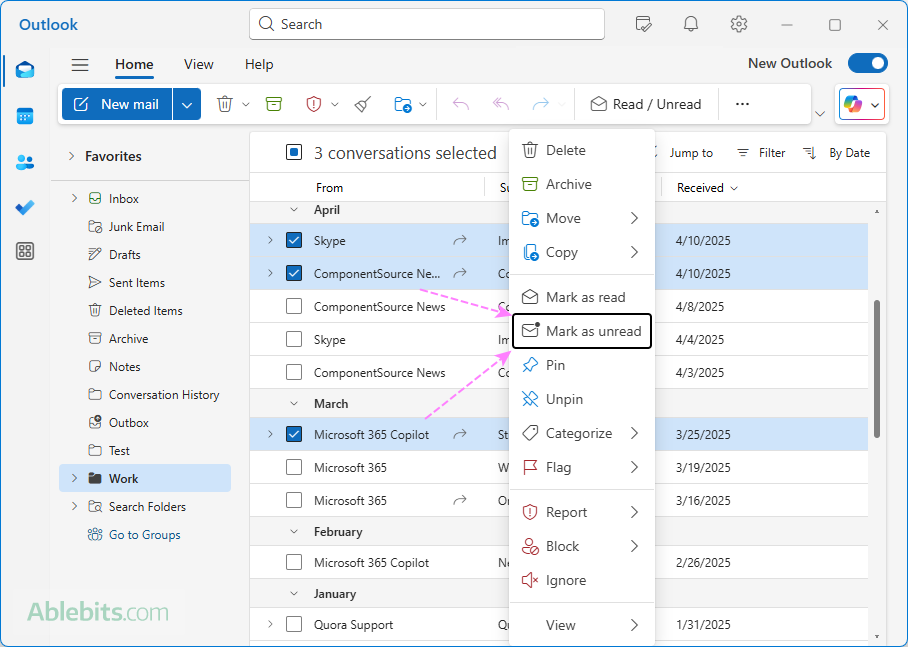The height and width of the screenshot is (647, 908).
Task: Switch to the View tab
Action: click(x=198, y=64)
